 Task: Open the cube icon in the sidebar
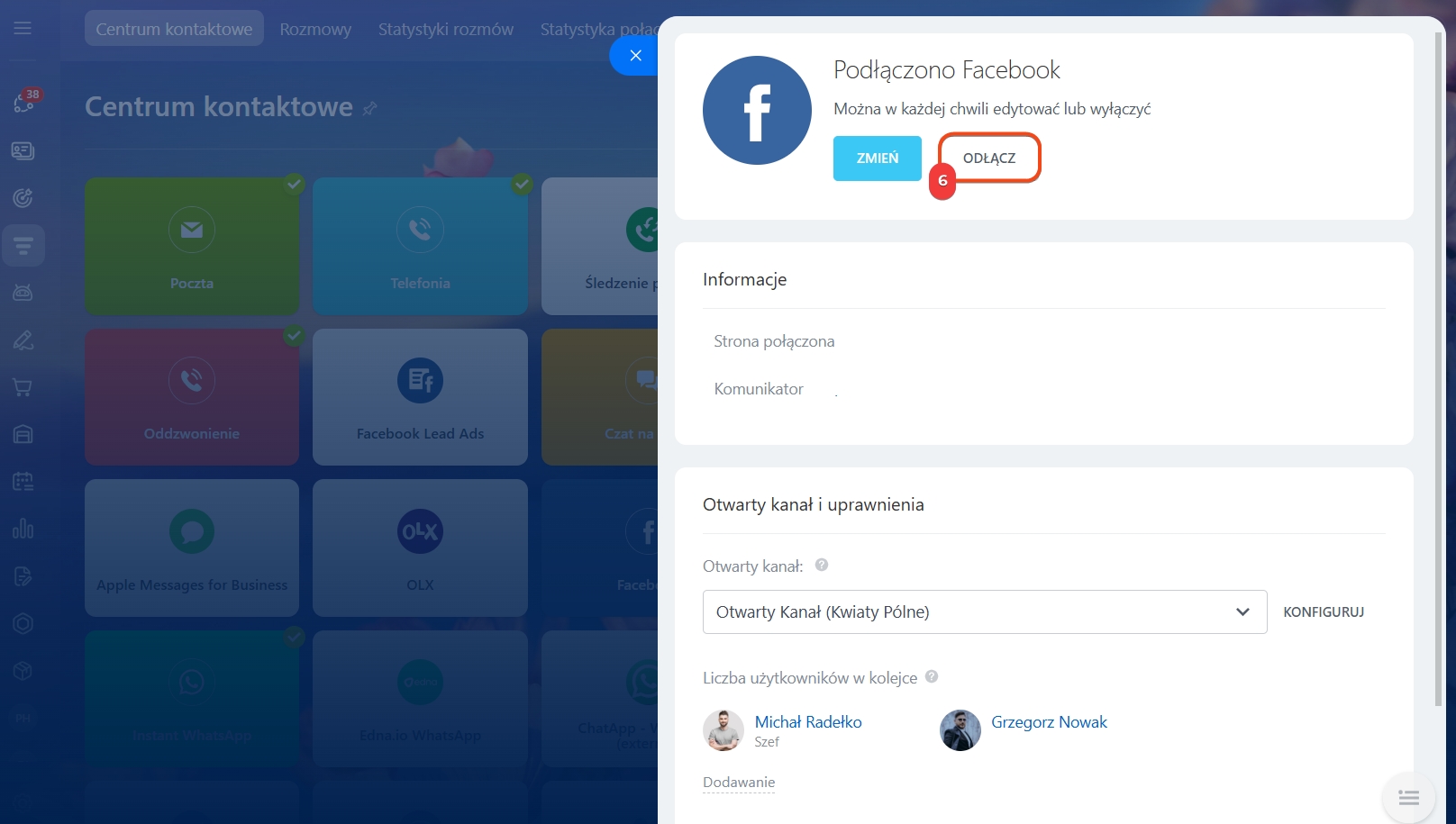(23, 671)
